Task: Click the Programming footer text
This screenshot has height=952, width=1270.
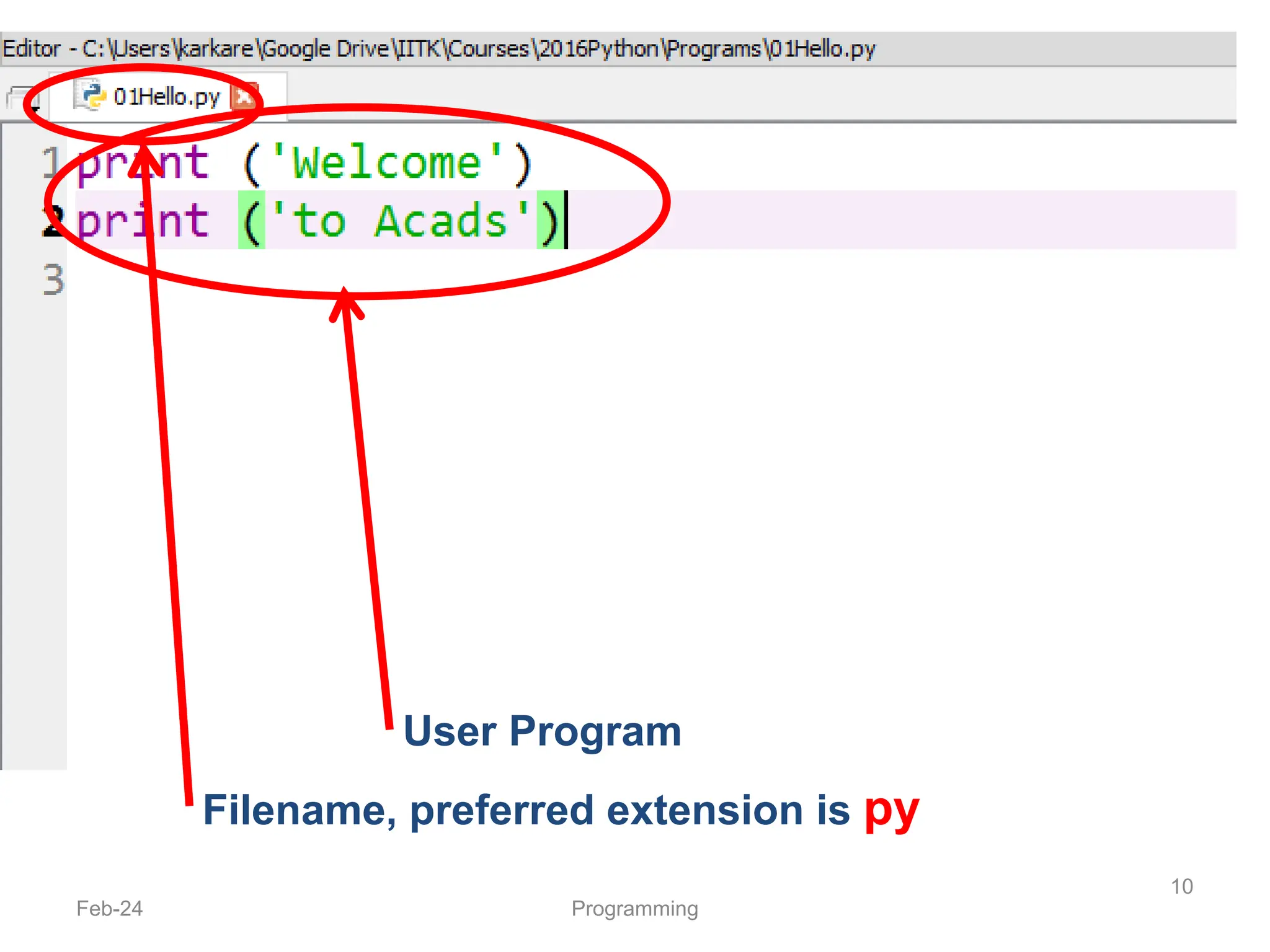Action: (x=634, y=909)
